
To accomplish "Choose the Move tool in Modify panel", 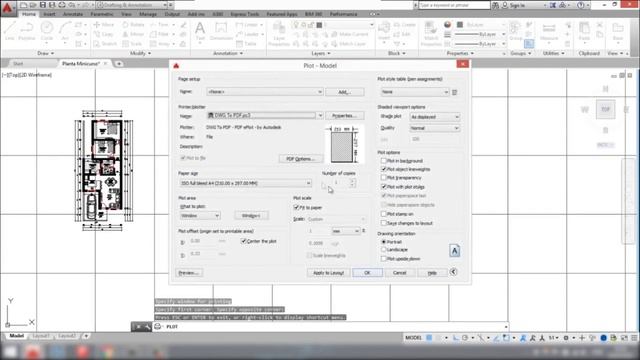I will (x=104, y=25).
